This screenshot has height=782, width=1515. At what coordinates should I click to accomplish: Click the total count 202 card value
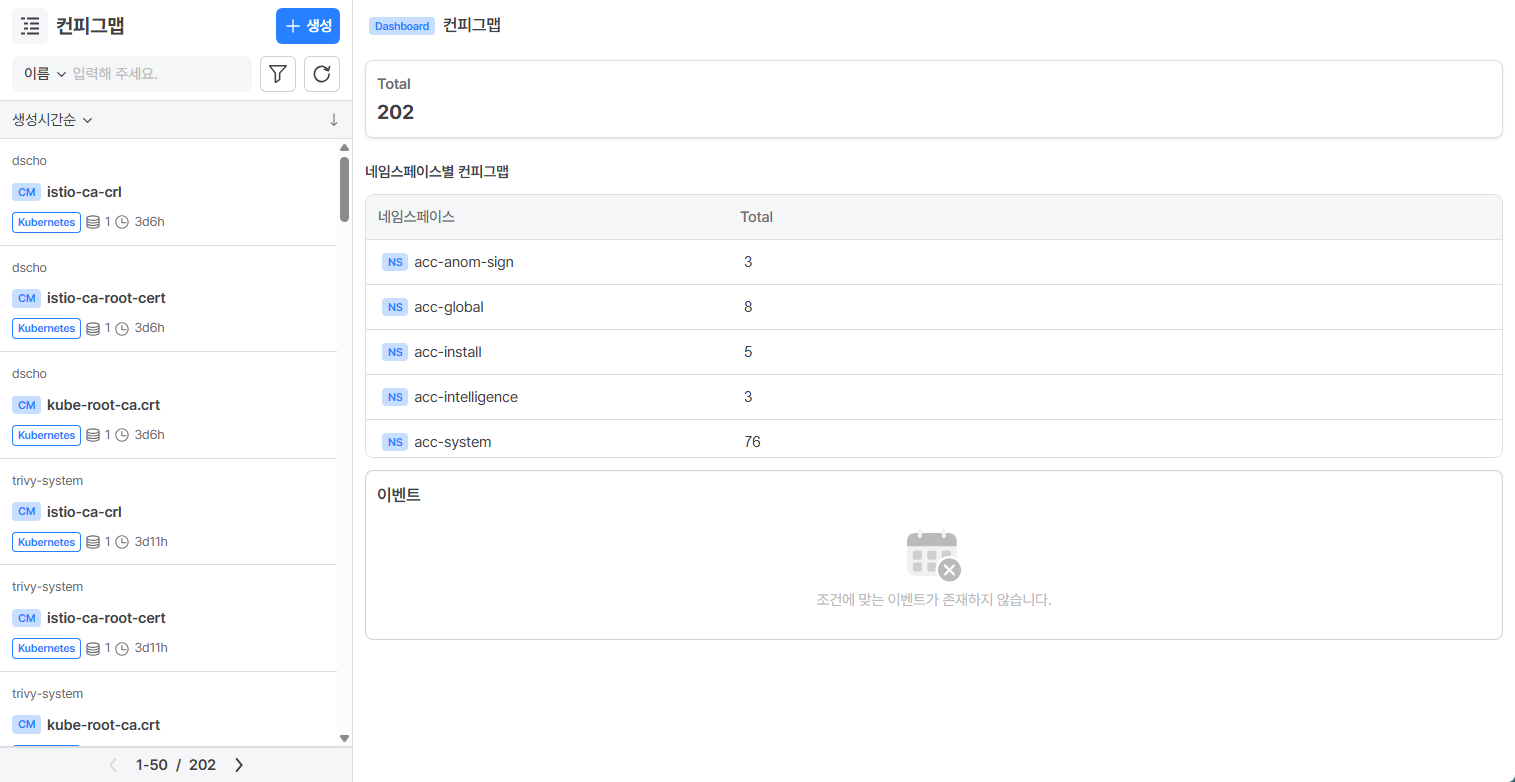click(395, 112)
